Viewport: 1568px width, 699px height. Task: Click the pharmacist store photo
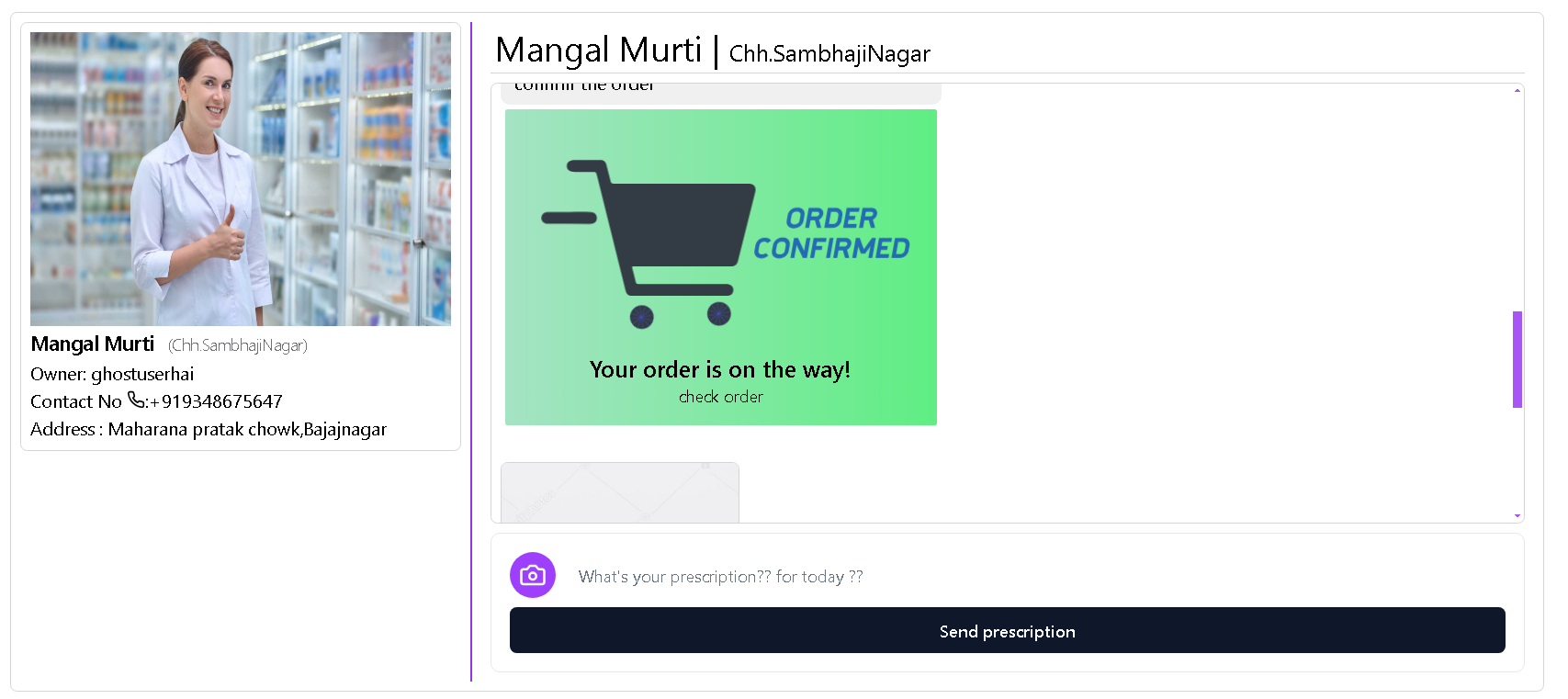[x=241, y=179]
